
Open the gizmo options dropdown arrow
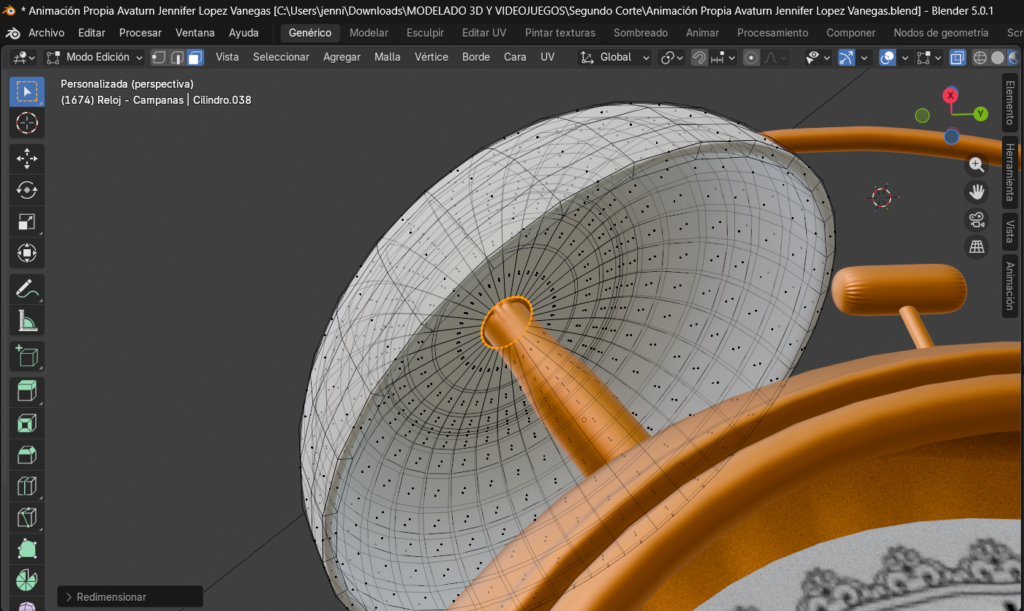864,57
